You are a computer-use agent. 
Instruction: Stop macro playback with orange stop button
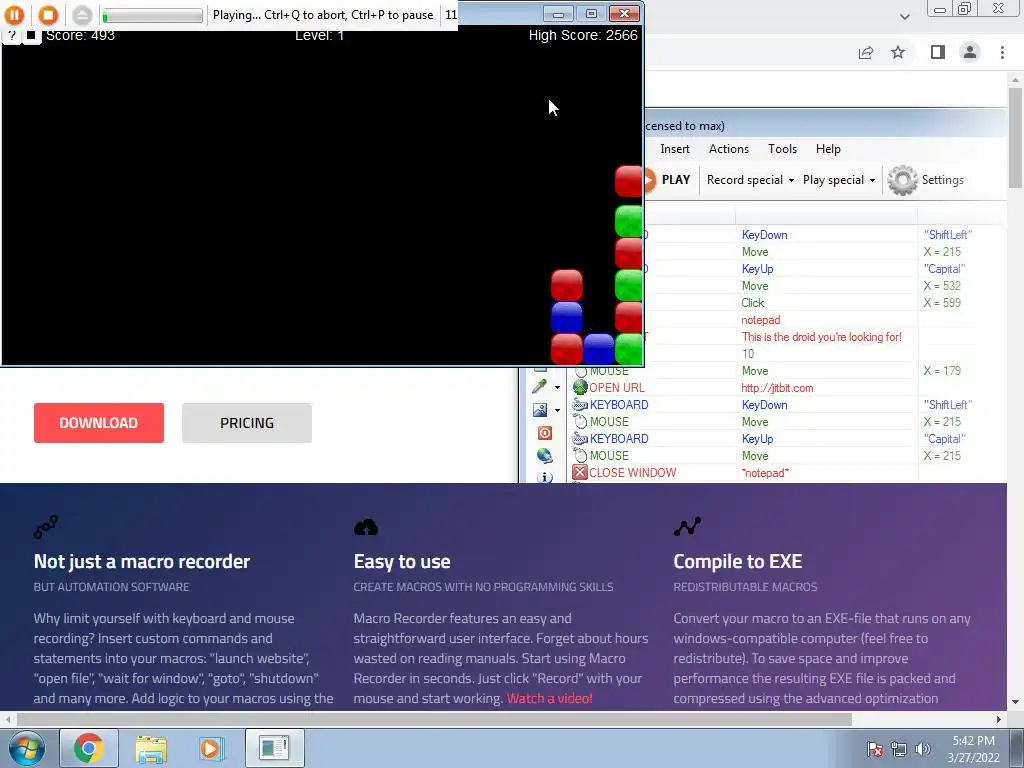pos(48,14)
